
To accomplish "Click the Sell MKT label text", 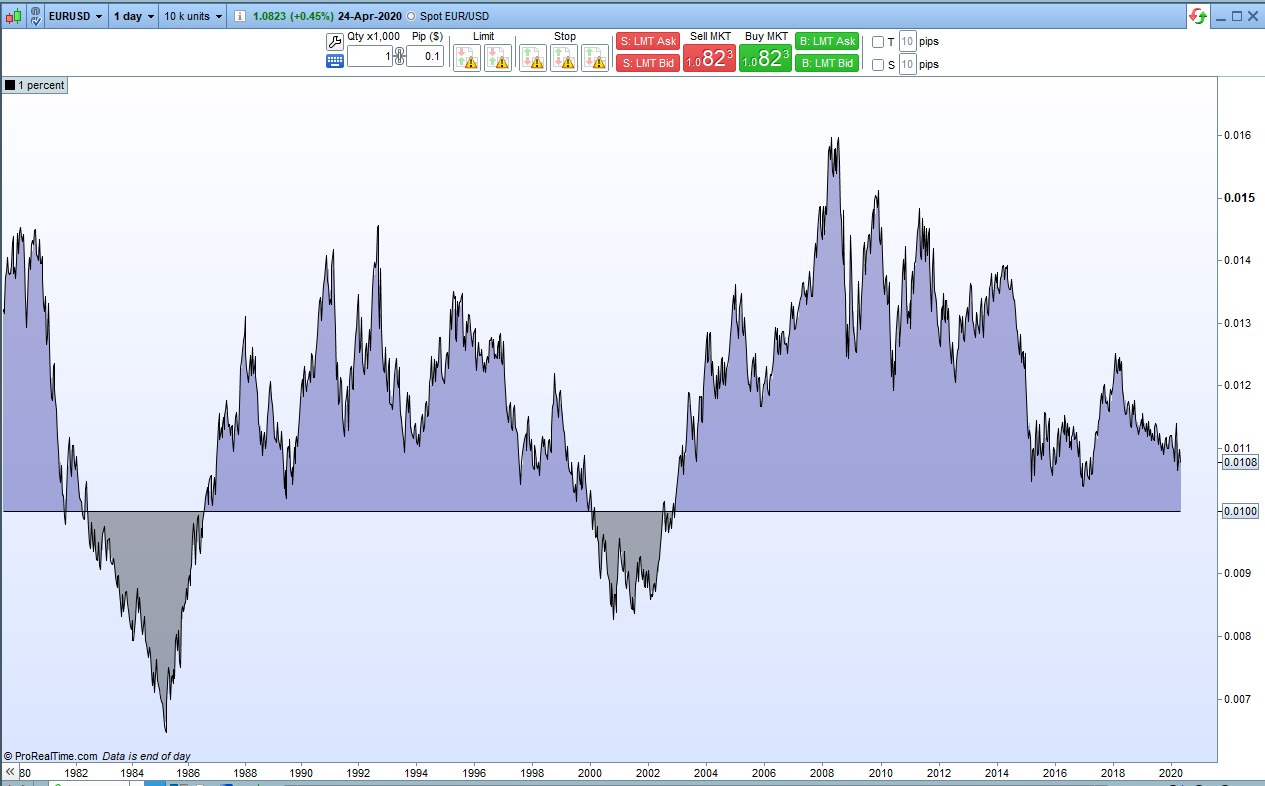I will [x=709, y=37].
